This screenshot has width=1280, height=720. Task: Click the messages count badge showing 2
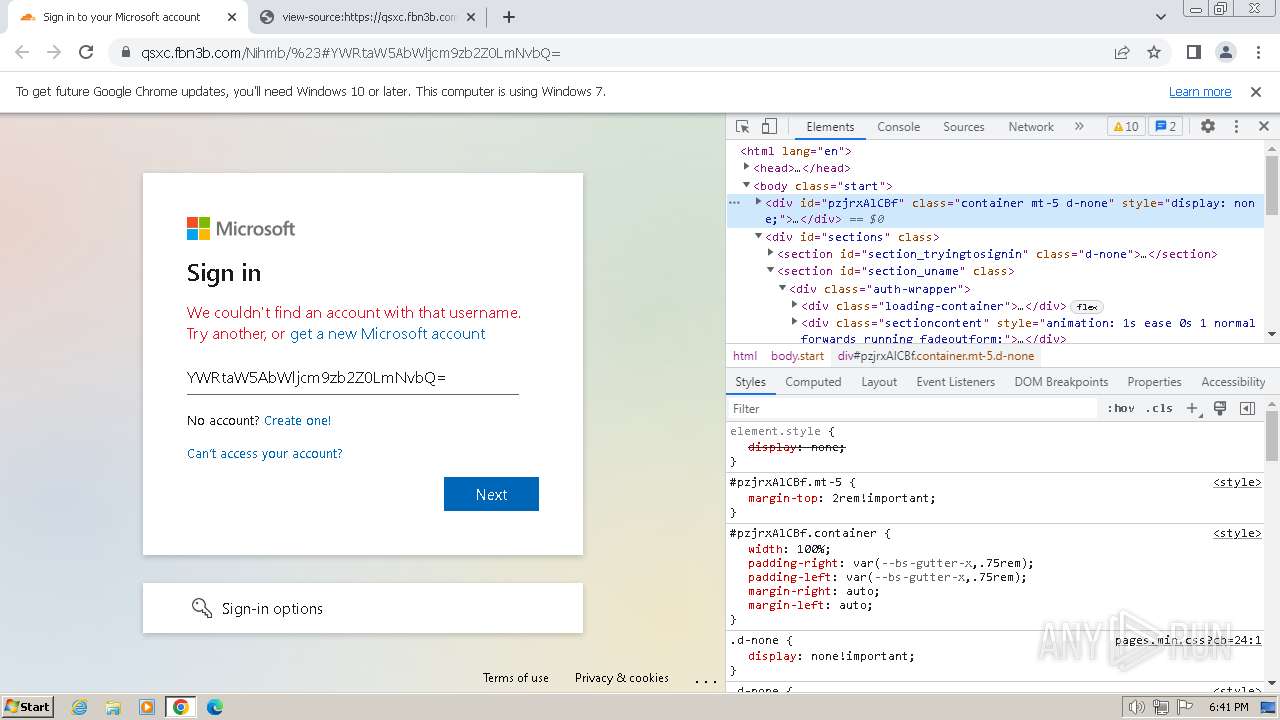(1165, 127)
